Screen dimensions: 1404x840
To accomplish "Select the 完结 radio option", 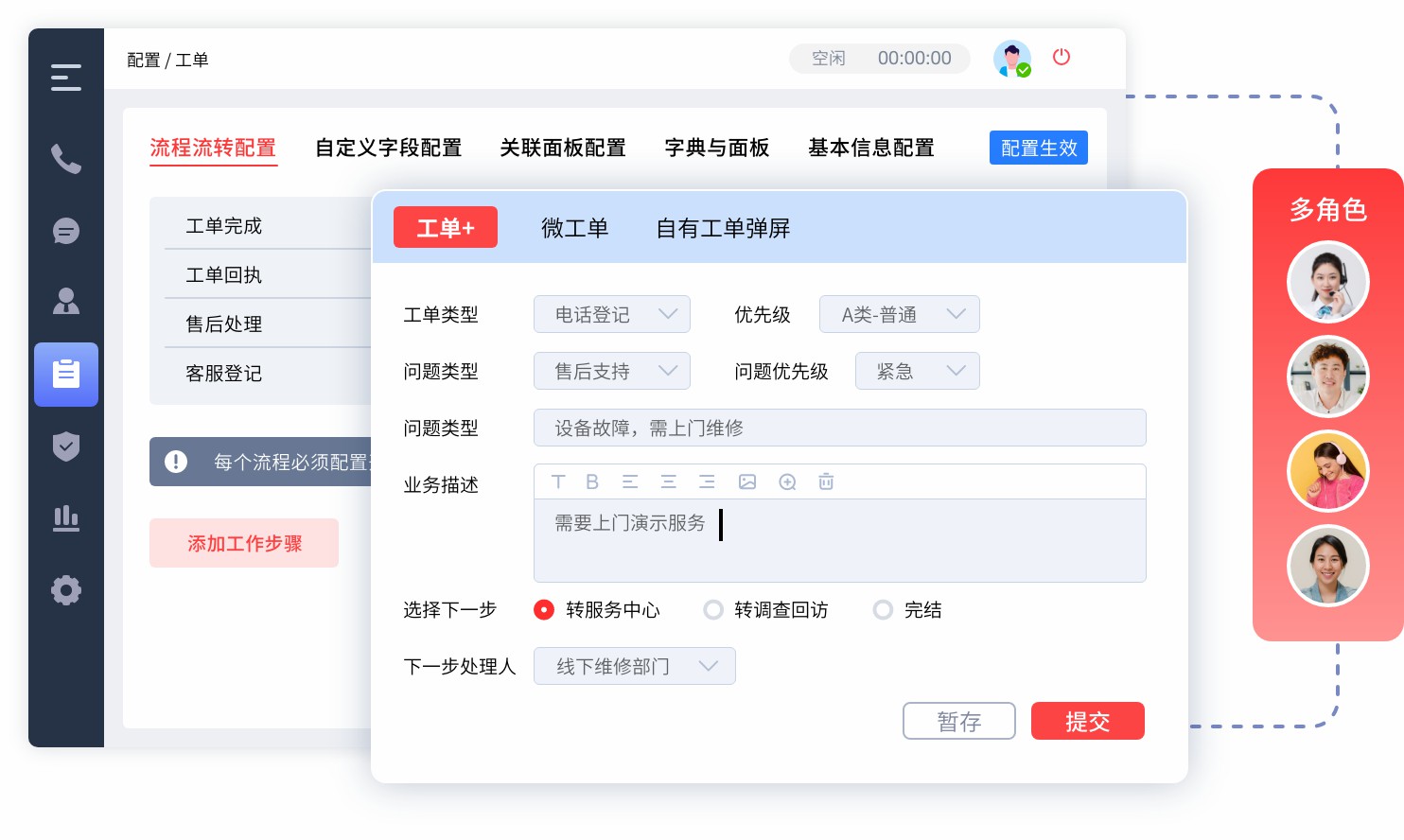I will click(x=883, y=610).
